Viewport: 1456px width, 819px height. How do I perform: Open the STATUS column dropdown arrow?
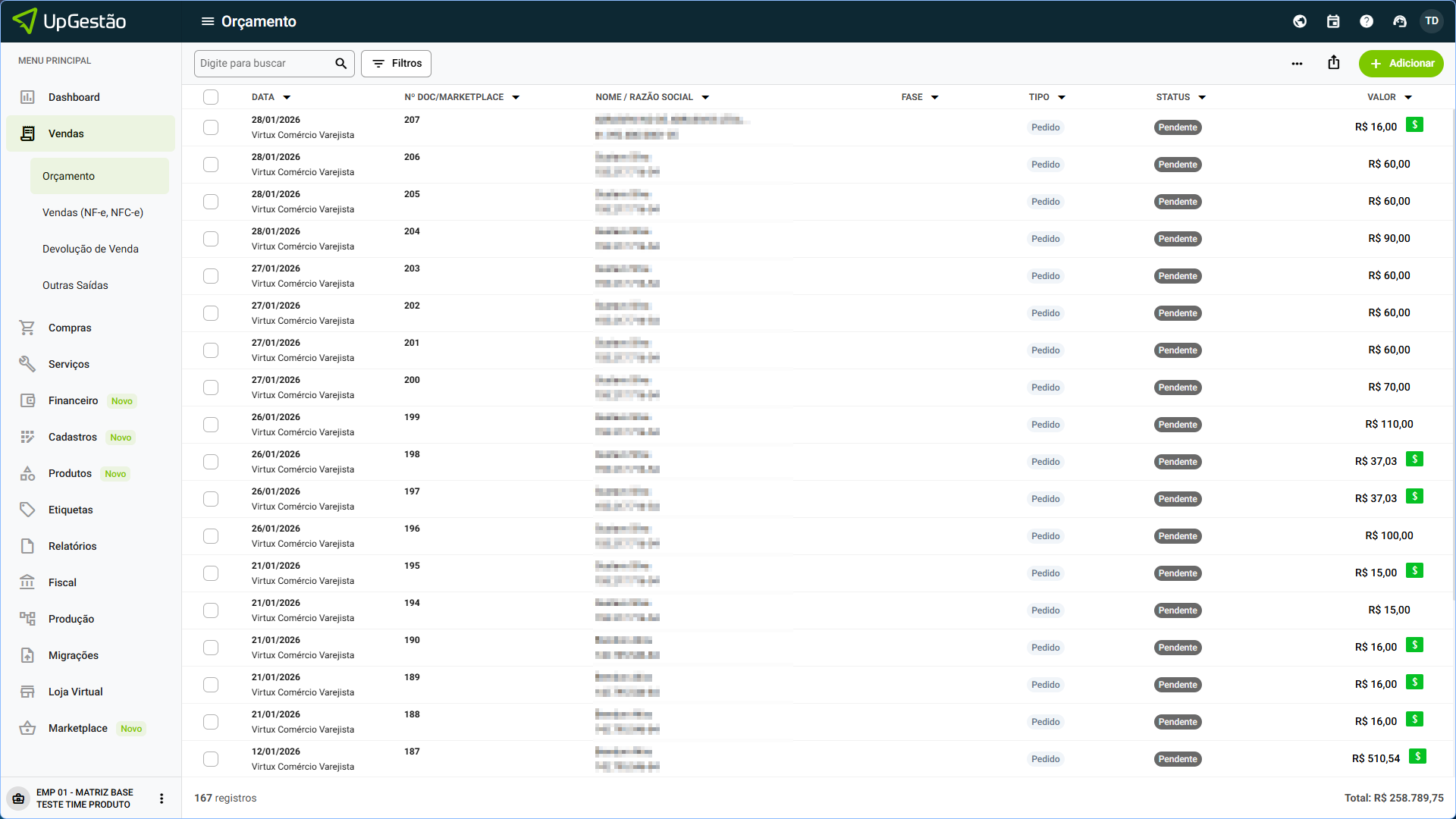click(x=1202, y=98)
